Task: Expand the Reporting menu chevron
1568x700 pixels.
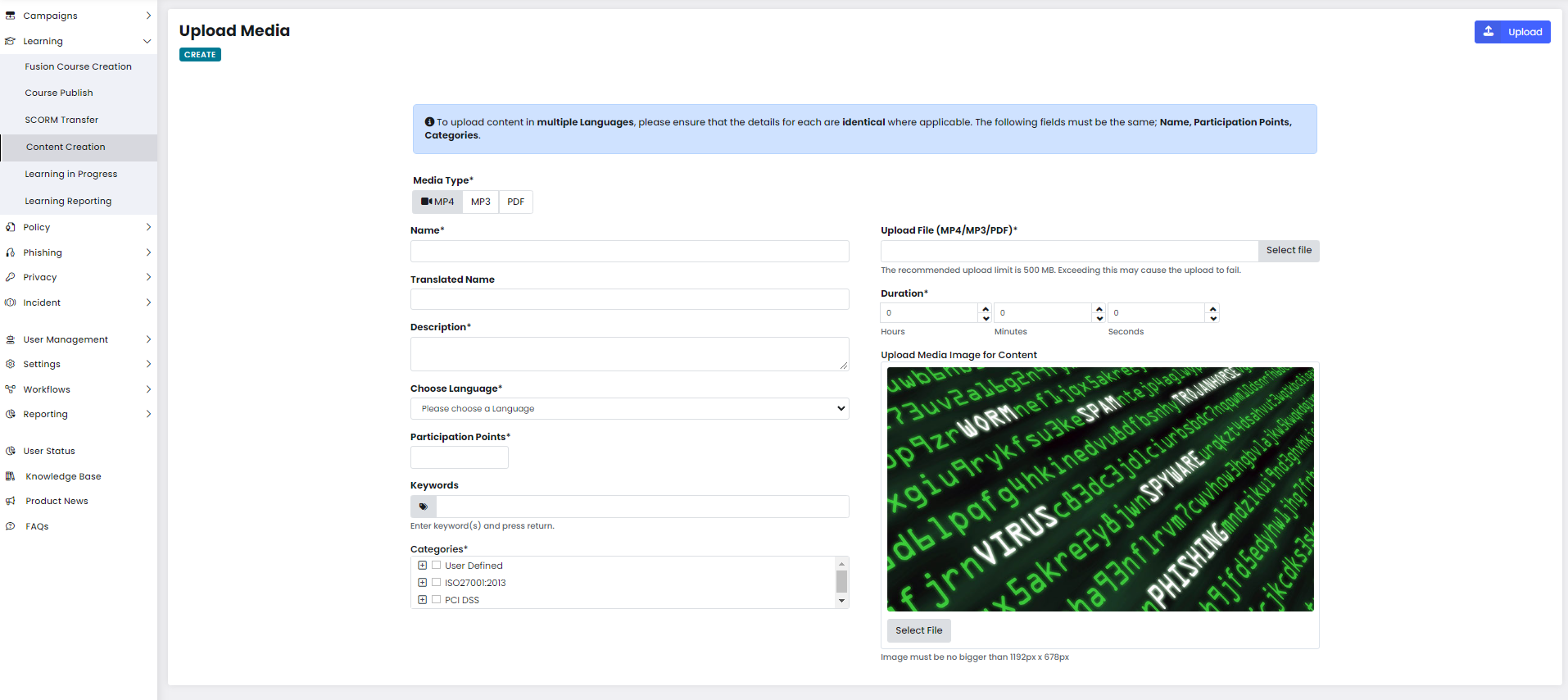Action: pyautogui.click(x=148, y=414)
